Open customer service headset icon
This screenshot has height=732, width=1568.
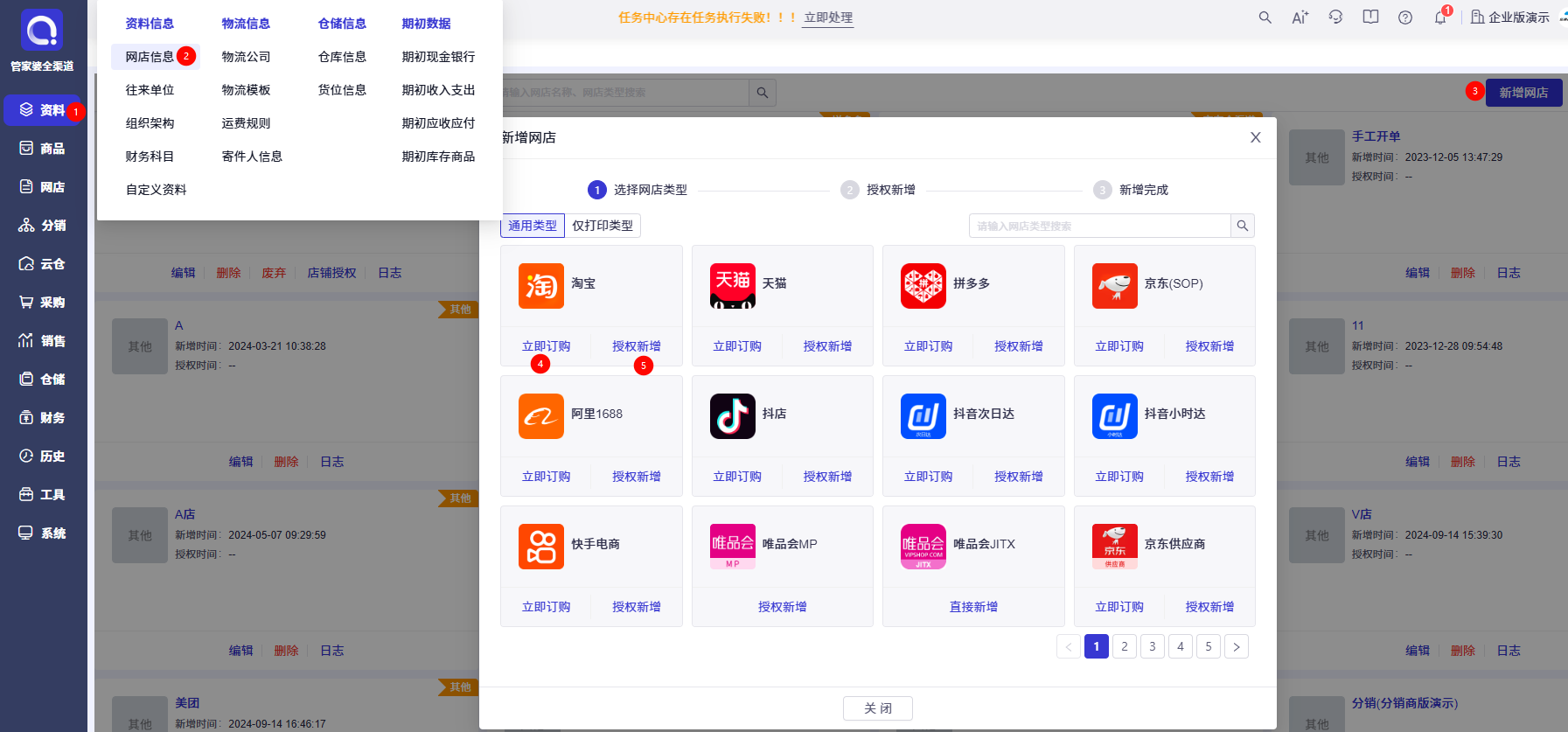1335,17
